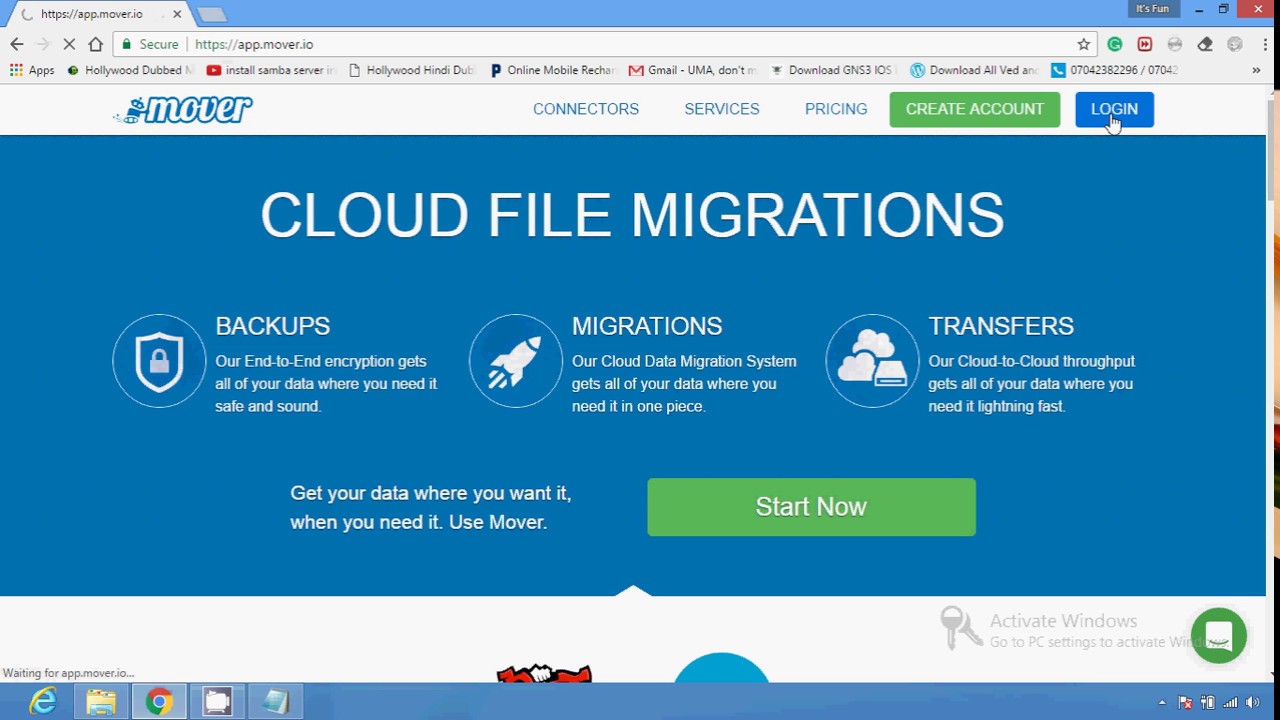
Task: Click the green Start Now button
Action: 811,507
